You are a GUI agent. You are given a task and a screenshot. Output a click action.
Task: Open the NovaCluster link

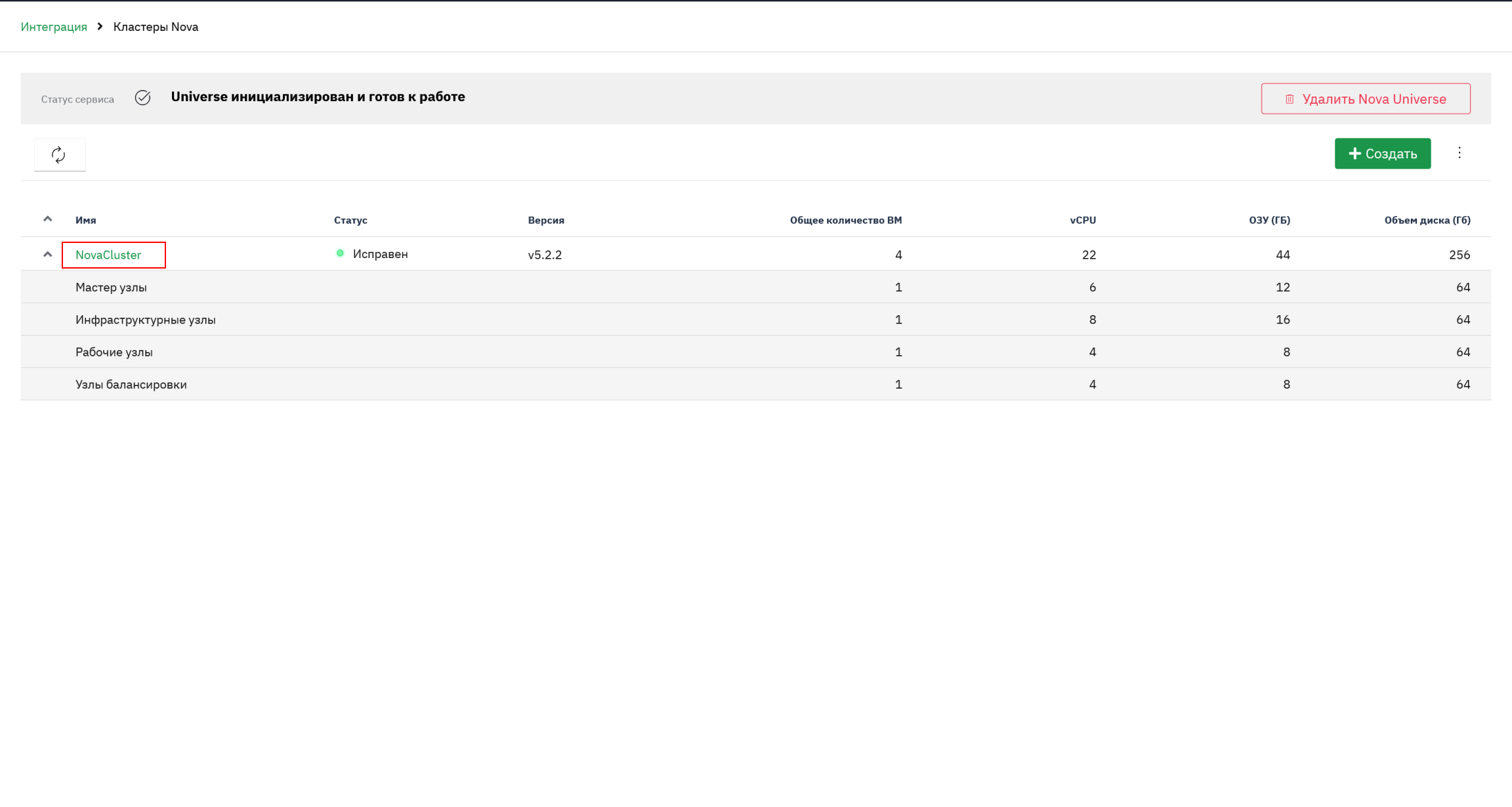pos(108,255)
